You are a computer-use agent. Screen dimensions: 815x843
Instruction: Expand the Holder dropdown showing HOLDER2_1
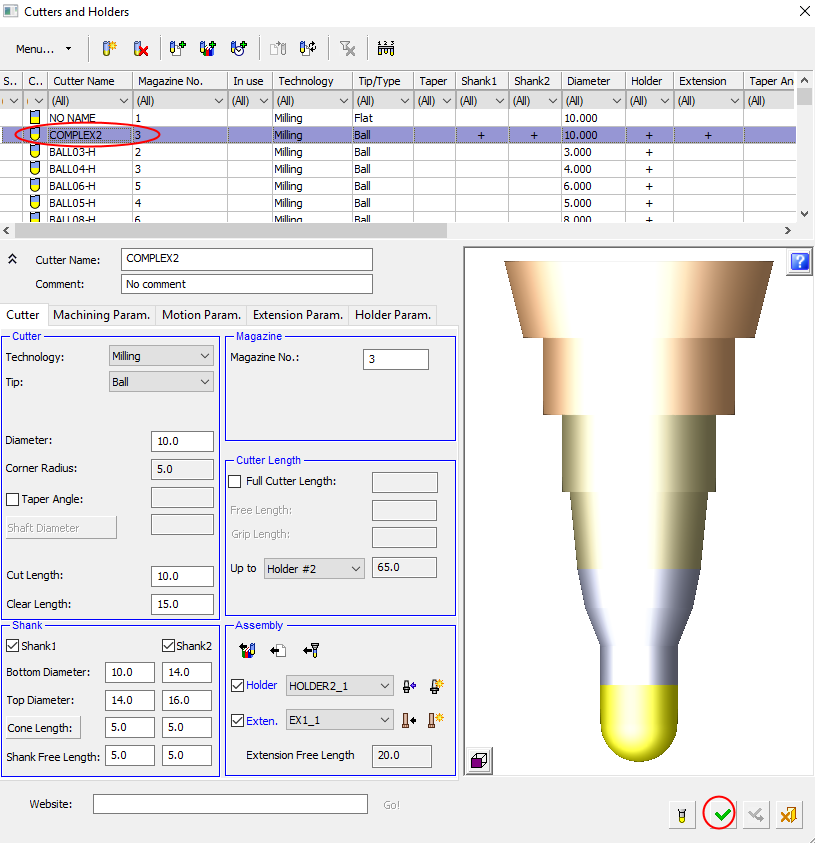(339, 686)
